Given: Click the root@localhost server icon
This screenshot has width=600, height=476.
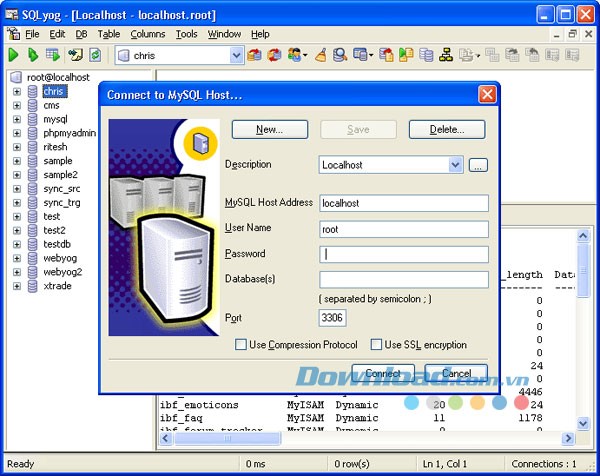Looking at the screenshot, I should click(x=17, y=77).
